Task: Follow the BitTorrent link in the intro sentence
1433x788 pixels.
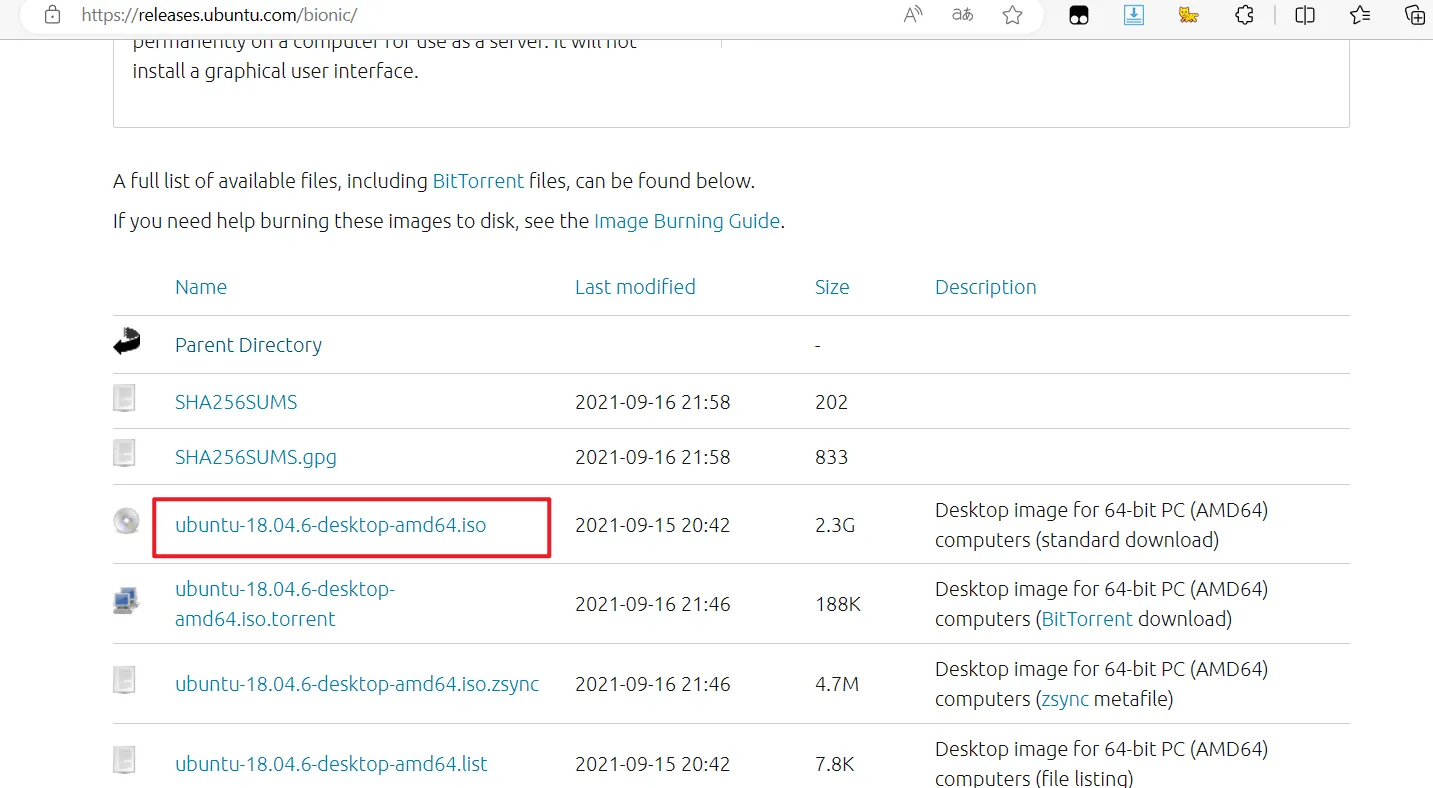Action: click(x=478, y=181)
